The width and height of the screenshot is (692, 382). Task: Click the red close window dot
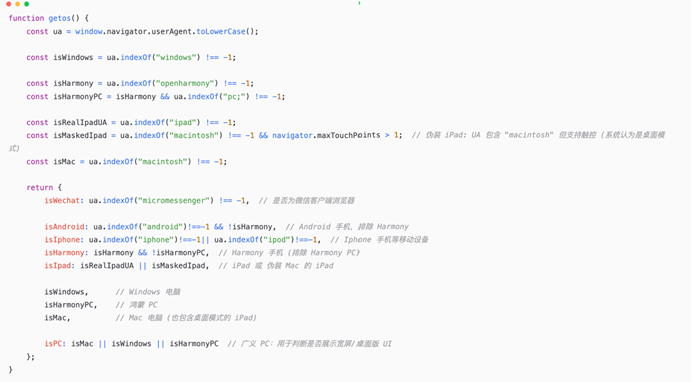click(9, 4)
